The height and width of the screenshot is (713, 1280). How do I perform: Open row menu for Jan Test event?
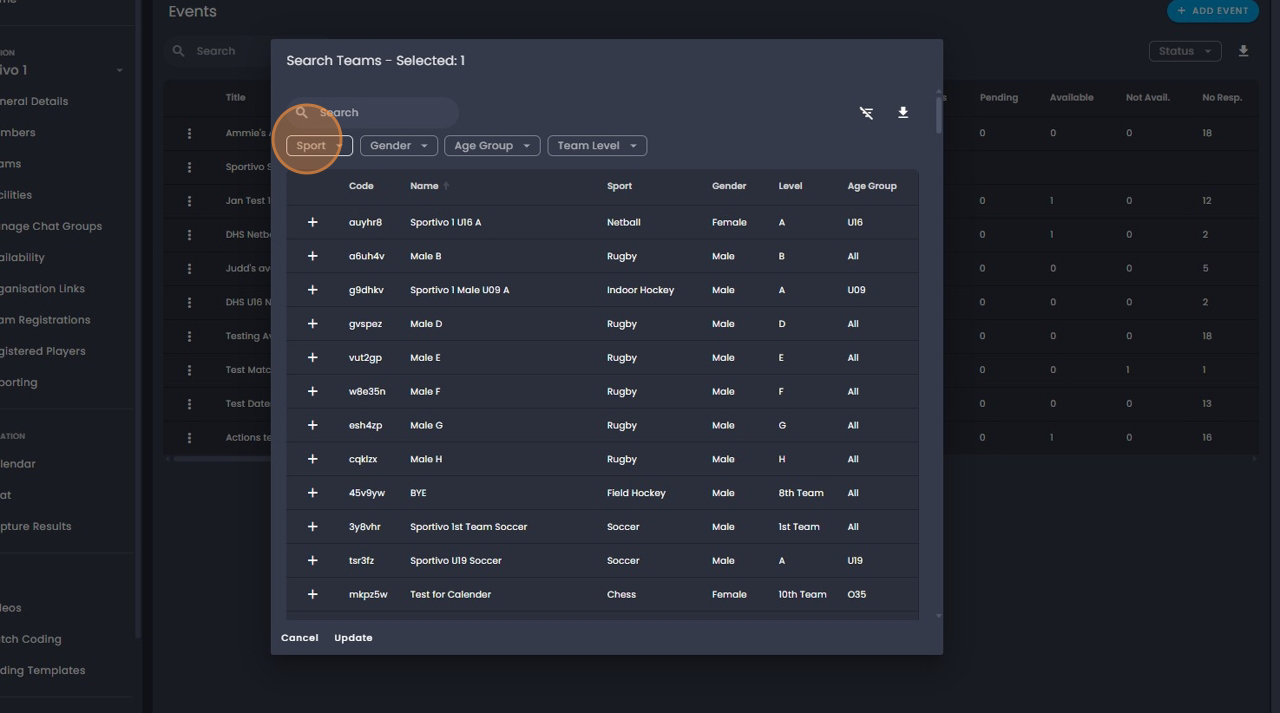tap(189, 201)
